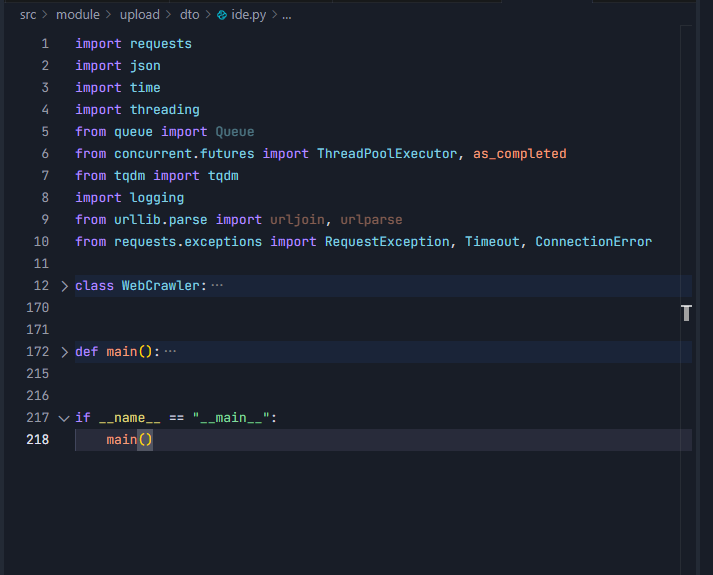Screen dimensions: 713x575
Task: Click line number 12 beside WebCrawler class
Action: 41,286
